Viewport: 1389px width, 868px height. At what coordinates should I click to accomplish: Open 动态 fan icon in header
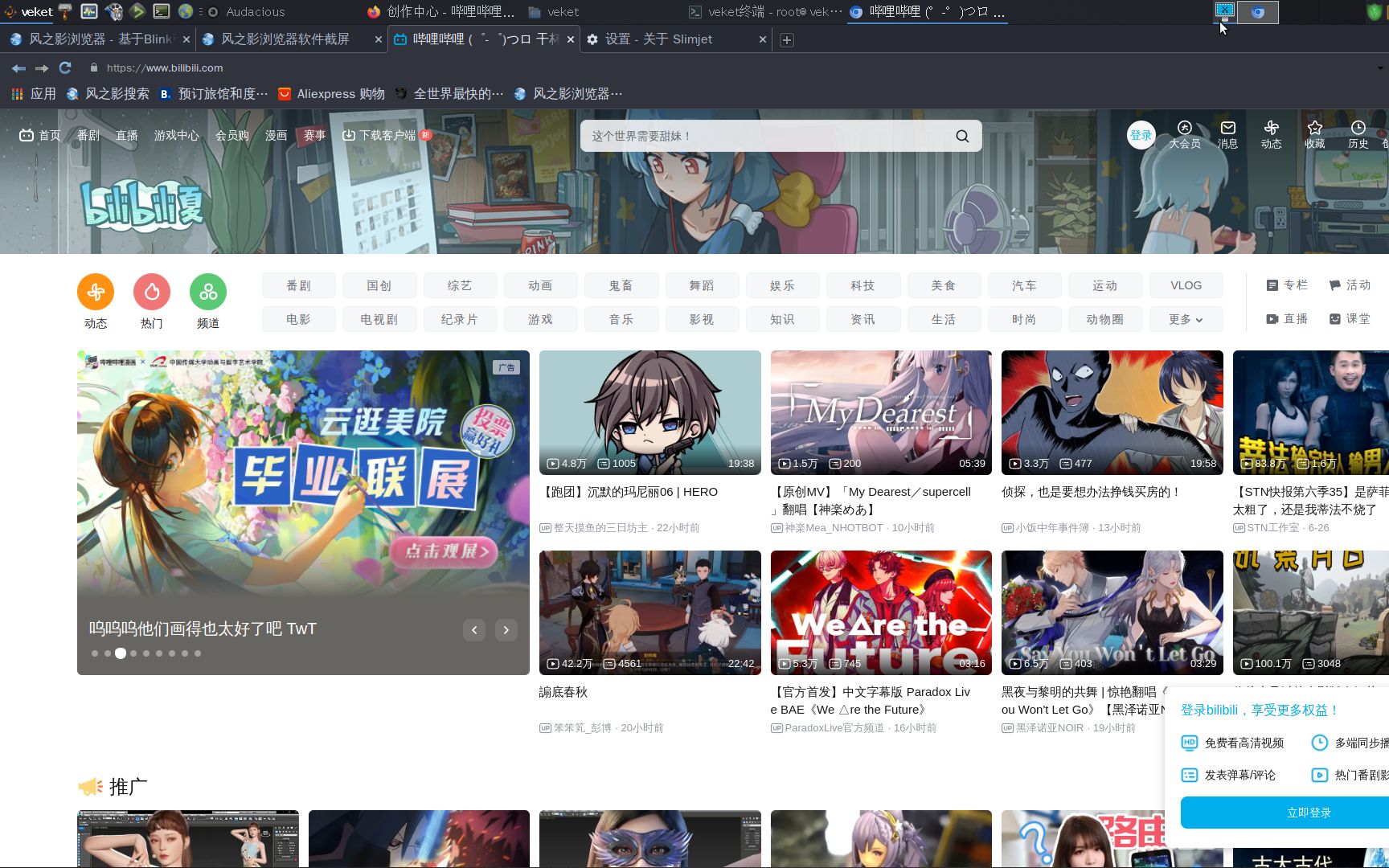[1272, 134]
